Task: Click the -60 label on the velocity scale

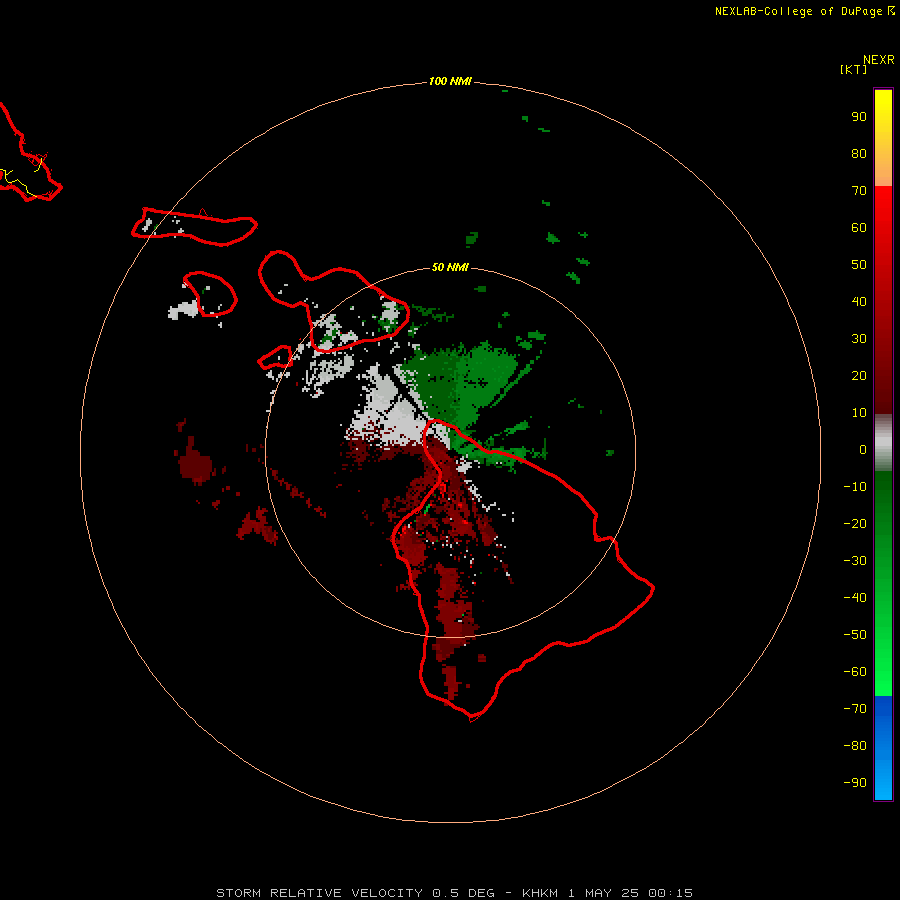Action: 855,672
